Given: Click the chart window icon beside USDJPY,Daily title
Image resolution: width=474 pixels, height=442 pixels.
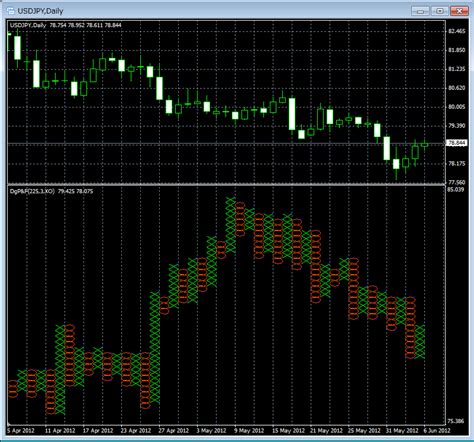Looking at the screenshot, I should (x=11, y=11).
